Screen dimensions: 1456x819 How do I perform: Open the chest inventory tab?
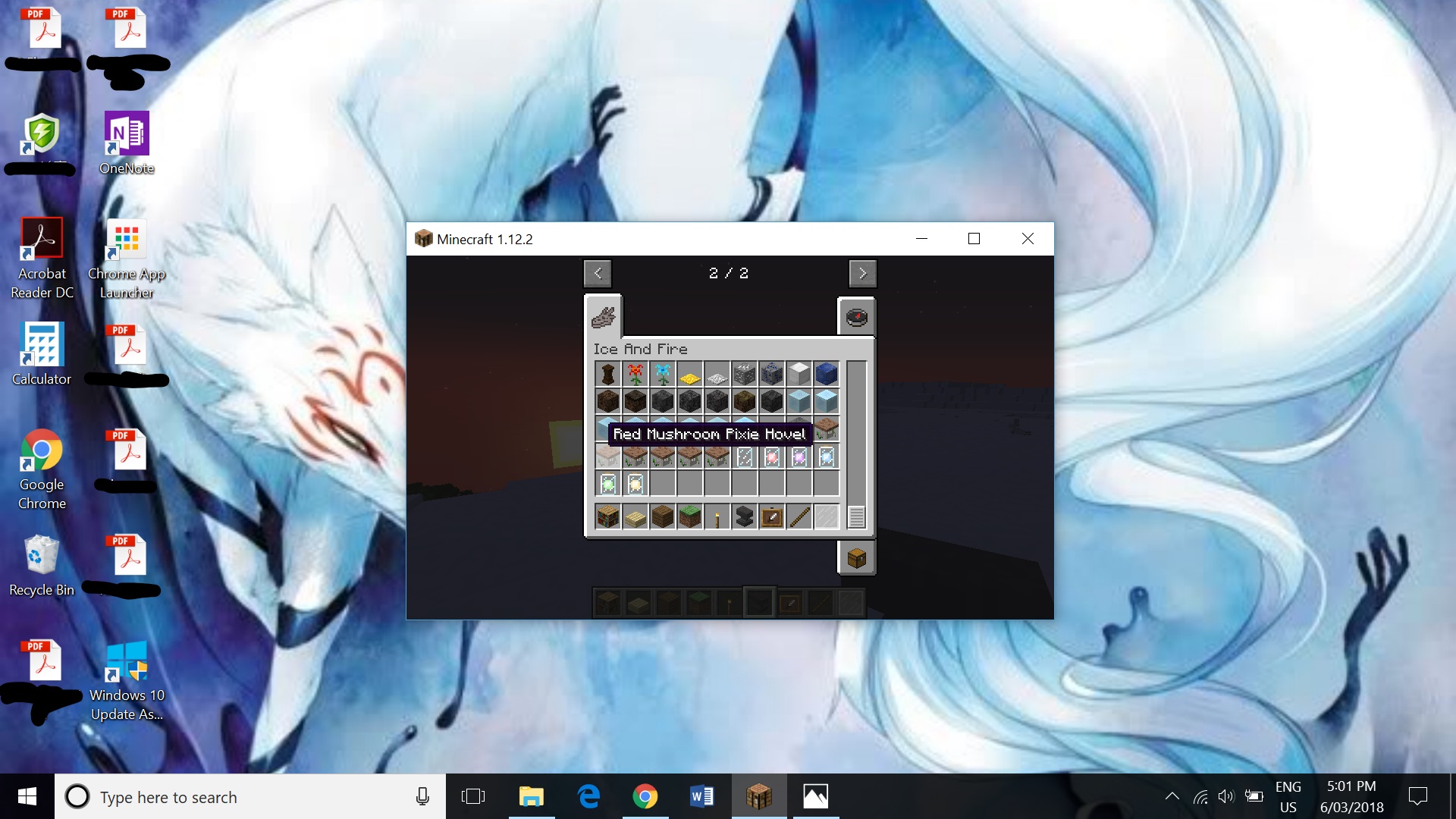tap(856, 557)
